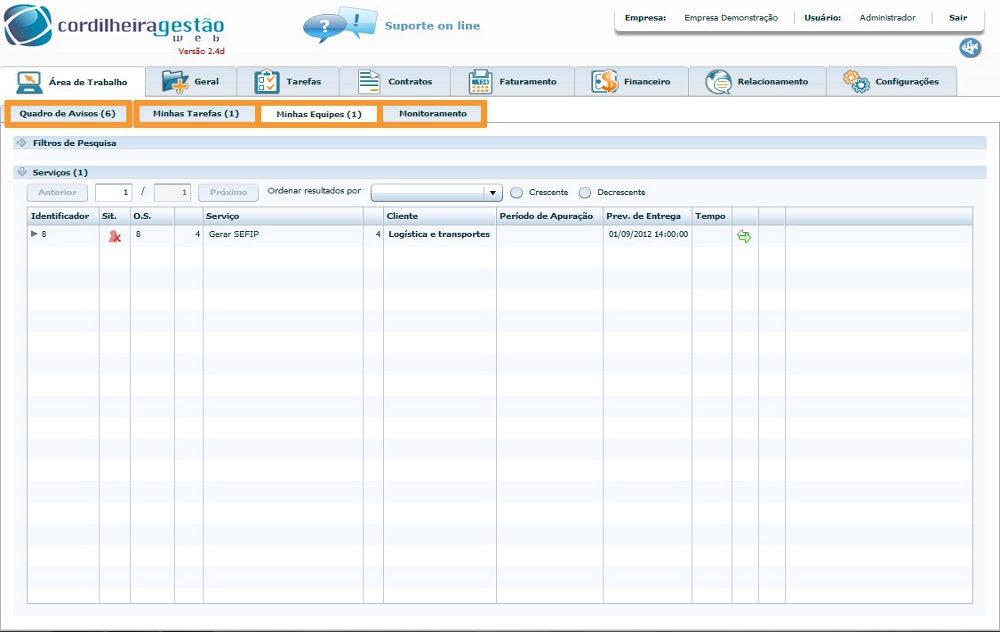
Task: Select the Minhas Equipes (1) tab
Action: (x=319, y=114)
